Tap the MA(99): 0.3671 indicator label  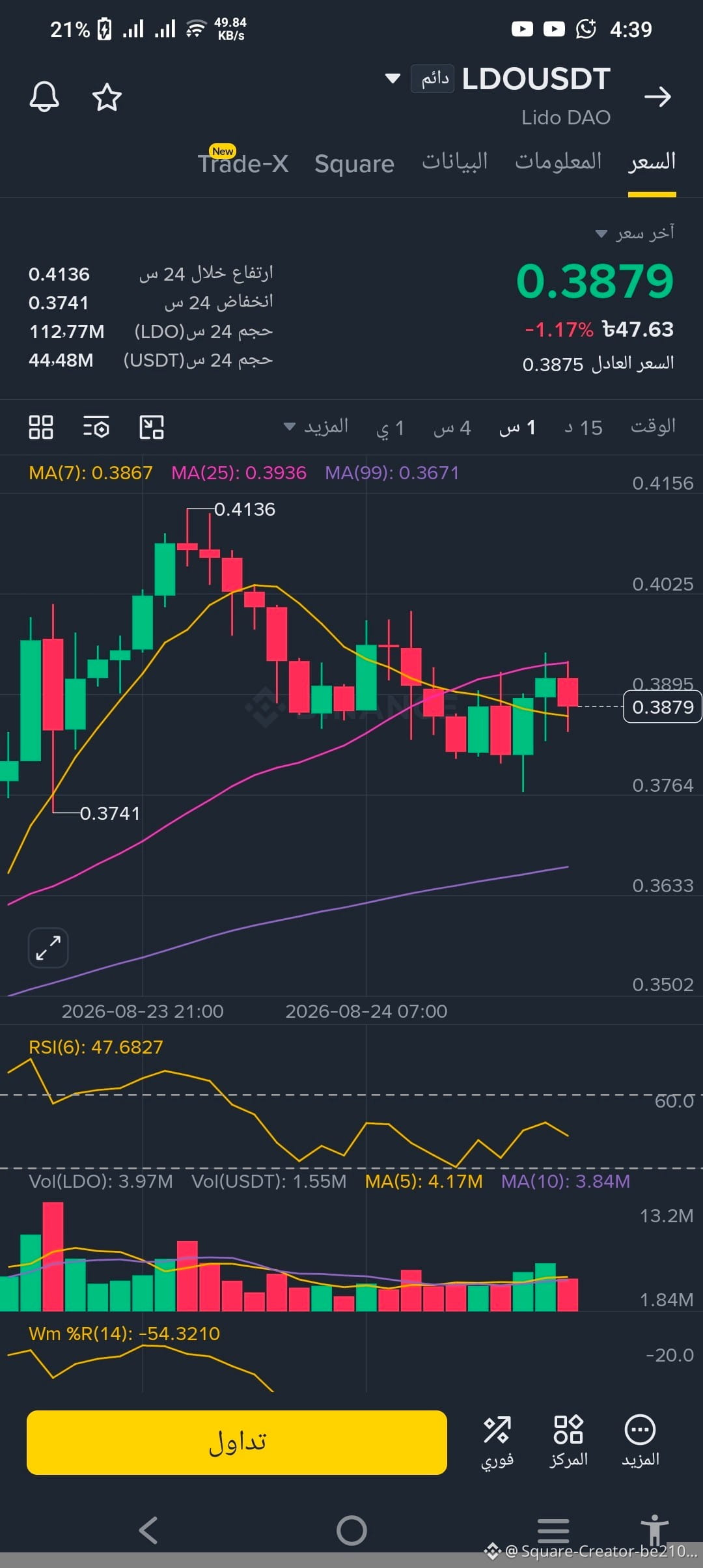pos(393,473)
